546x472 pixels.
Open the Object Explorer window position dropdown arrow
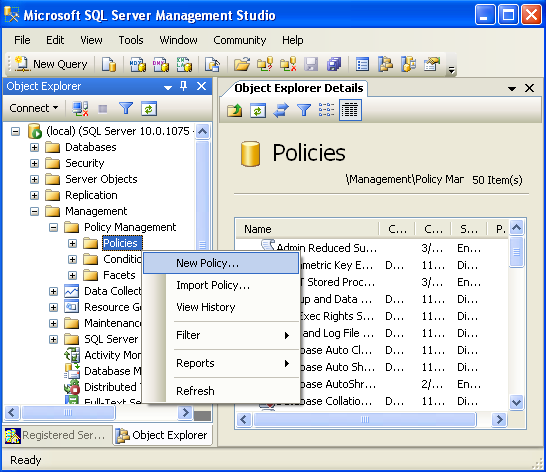tap(168, 87)
